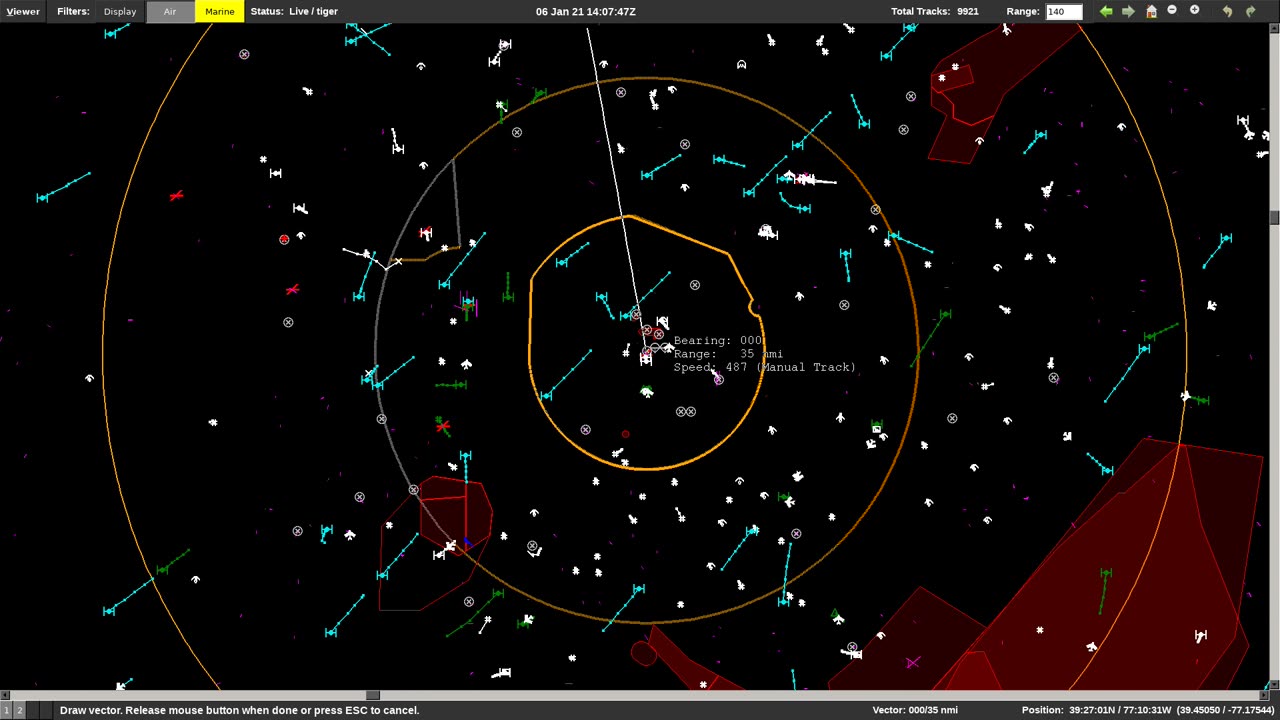Select the magenta X track symbol
1280x720 pixels.
point(912,663)
